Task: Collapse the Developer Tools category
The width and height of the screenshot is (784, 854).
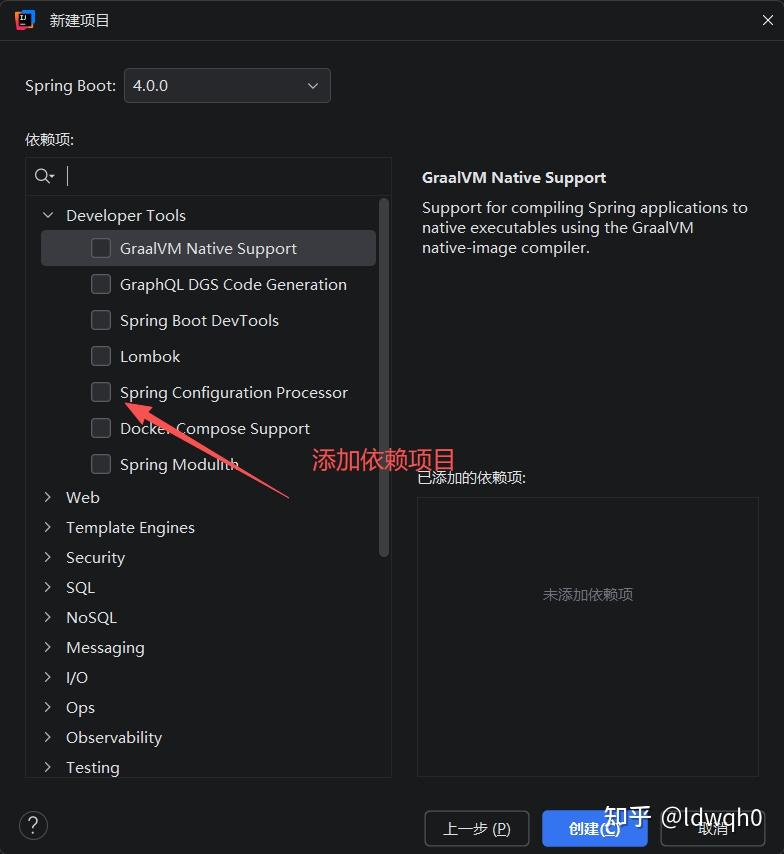Action: coord(48,215)
